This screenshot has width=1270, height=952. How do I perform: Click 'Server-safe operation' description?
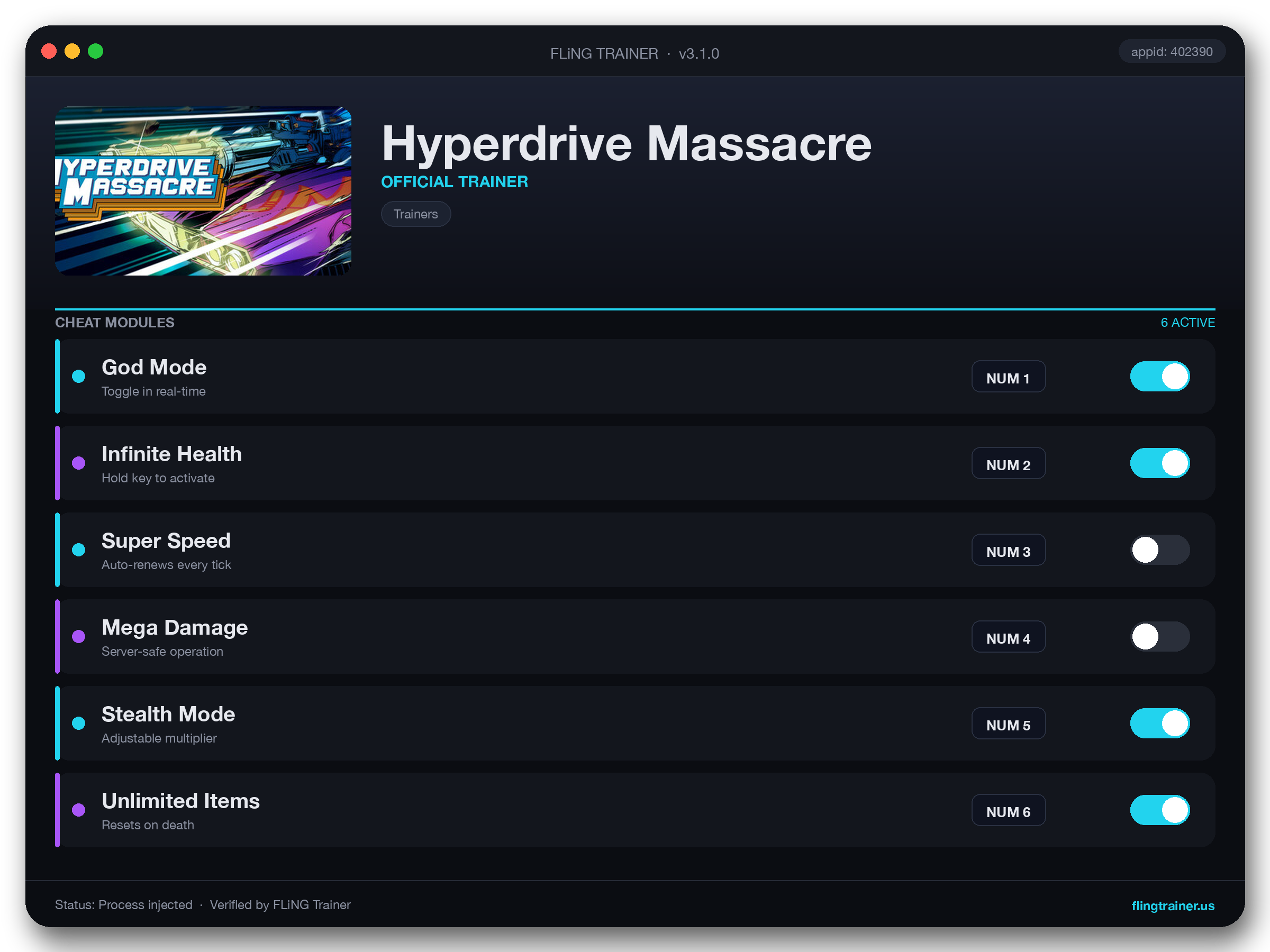162,651
